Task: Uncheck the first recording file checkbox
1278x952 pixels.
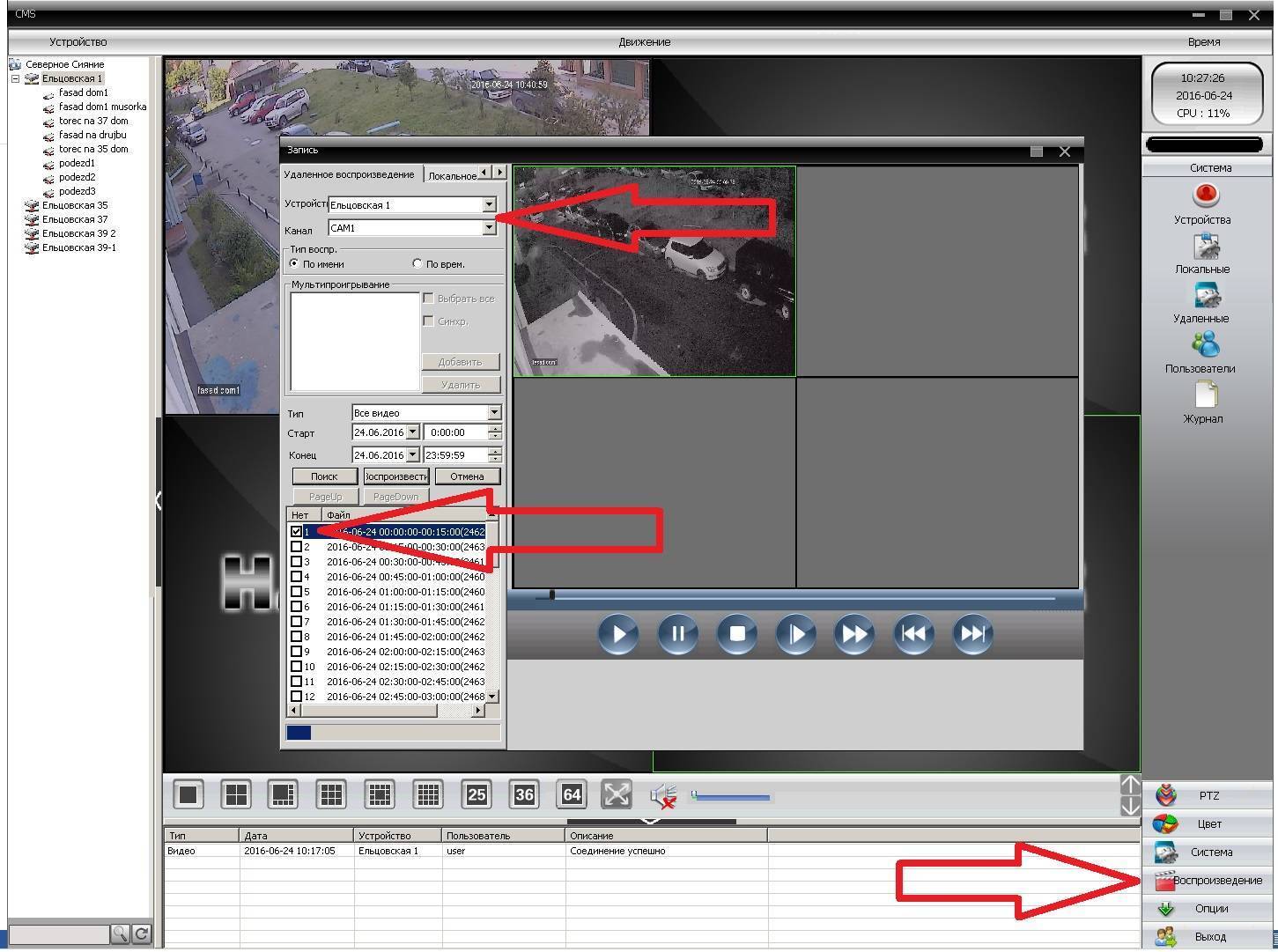Action: 297,532
